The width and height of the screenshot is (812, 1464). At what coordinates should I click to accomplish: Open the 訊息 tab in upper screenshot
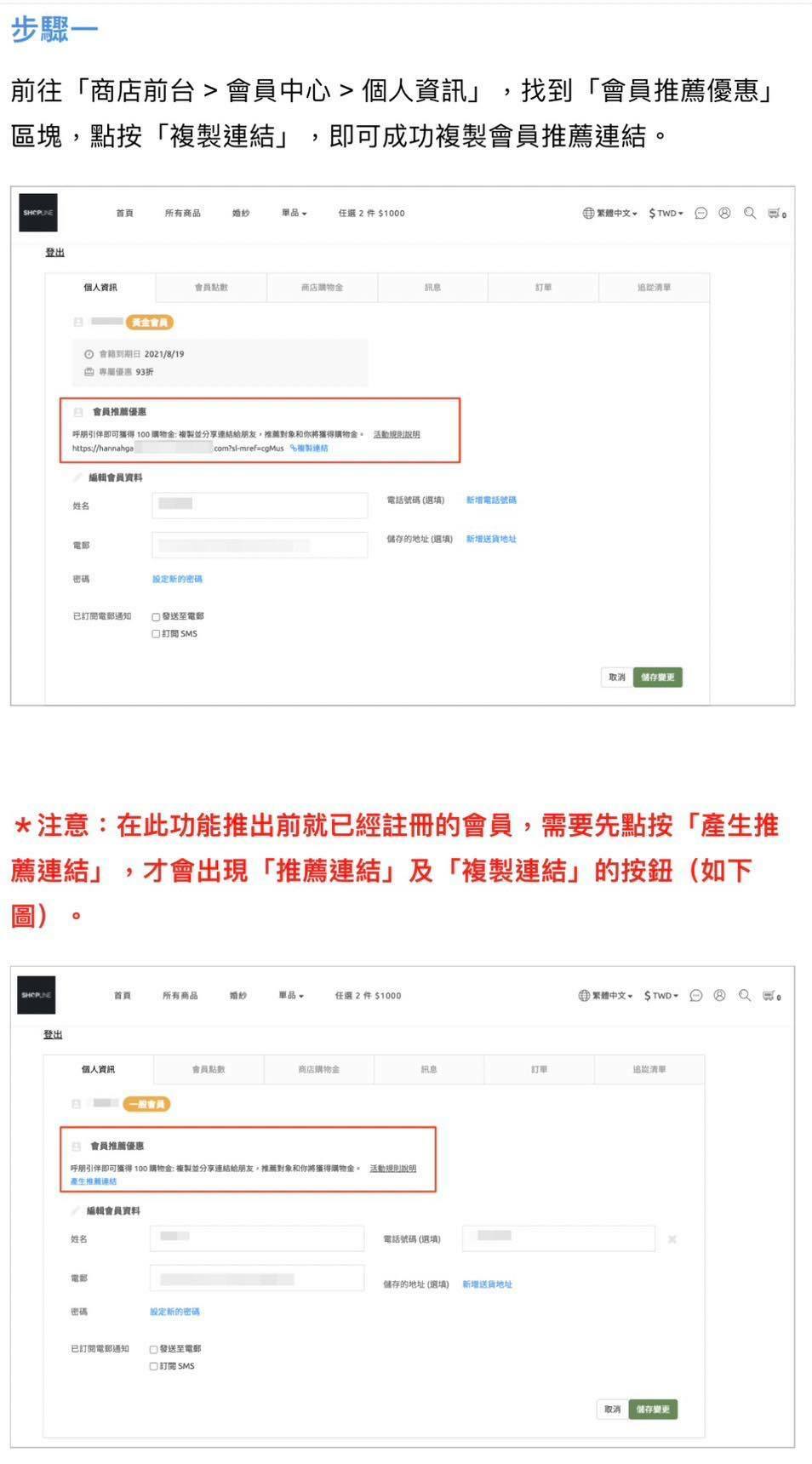[432, 288]
